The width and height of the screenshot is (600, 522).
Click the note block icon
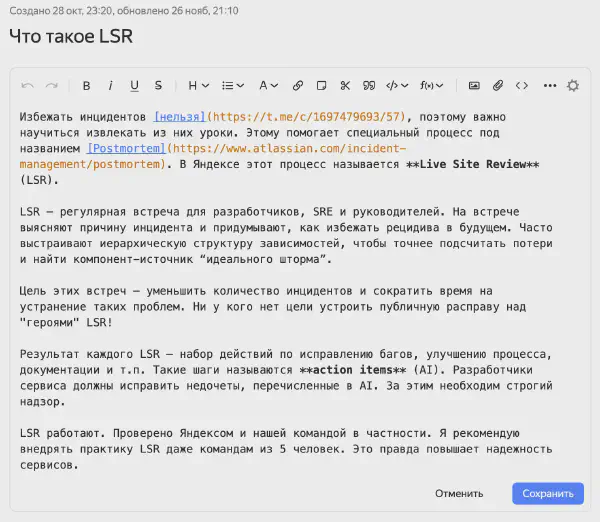pos(321,86)
